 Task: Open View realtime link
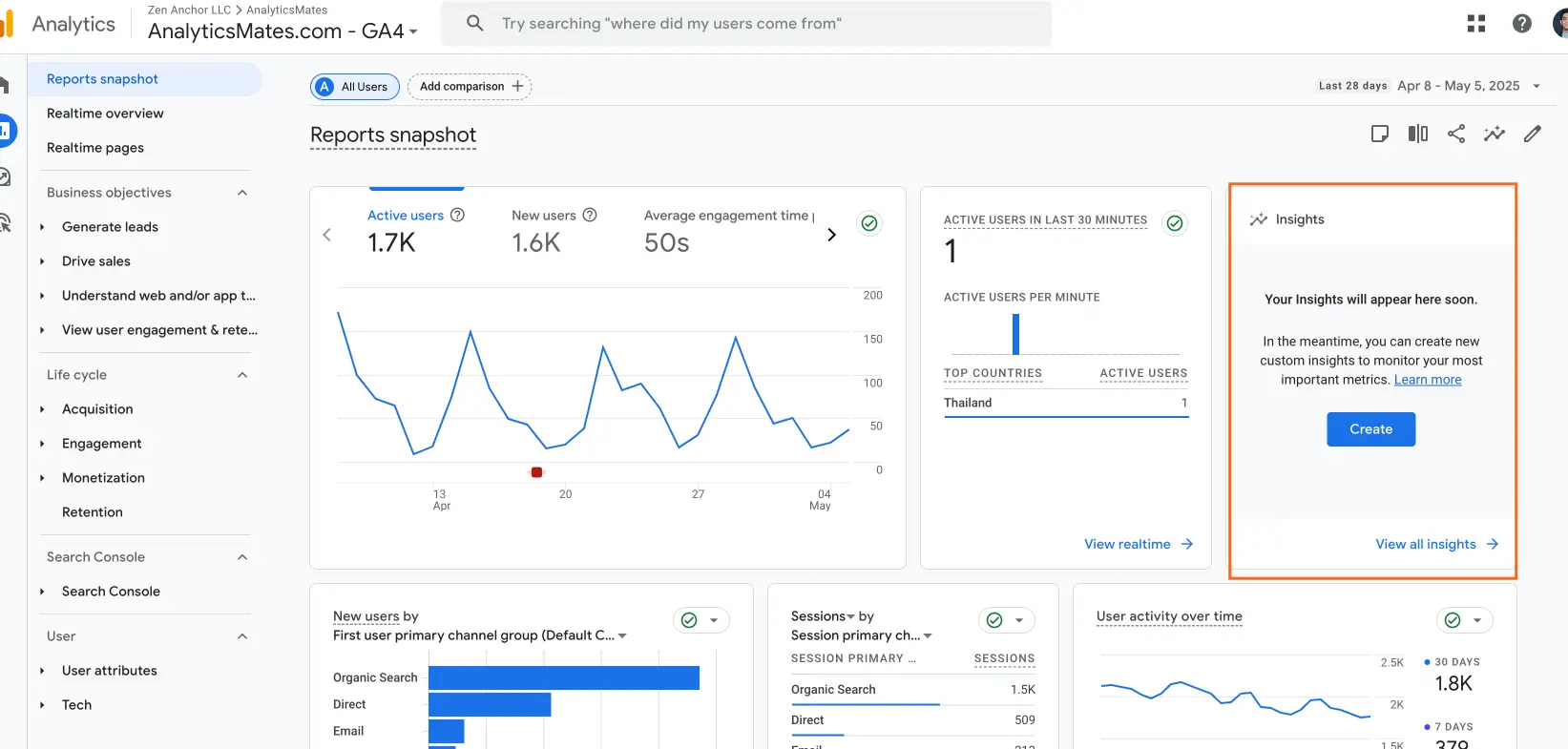tap(1139, 544)
